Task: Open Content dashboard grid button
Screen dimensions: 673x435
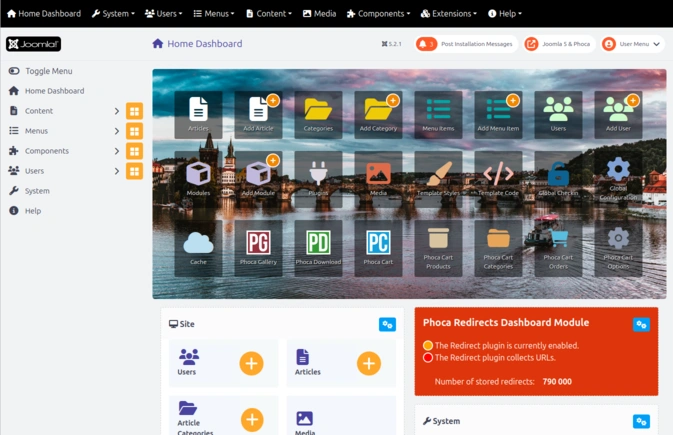Action: [x=134, y=111]
